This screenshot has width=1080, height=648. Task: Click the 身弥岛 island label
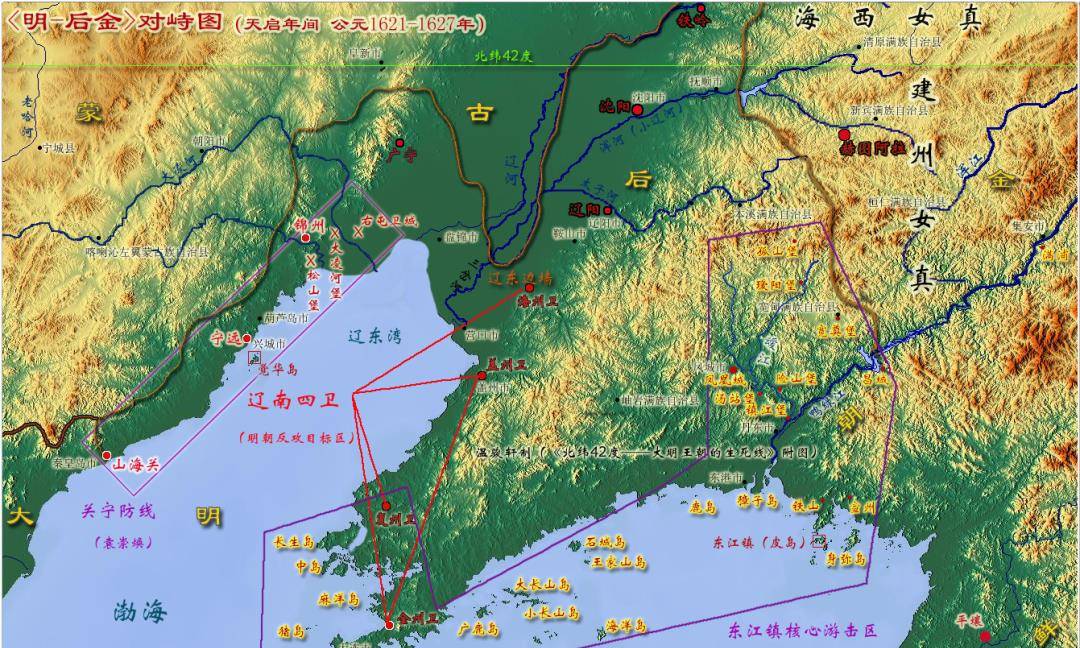[x=845, y=559]
